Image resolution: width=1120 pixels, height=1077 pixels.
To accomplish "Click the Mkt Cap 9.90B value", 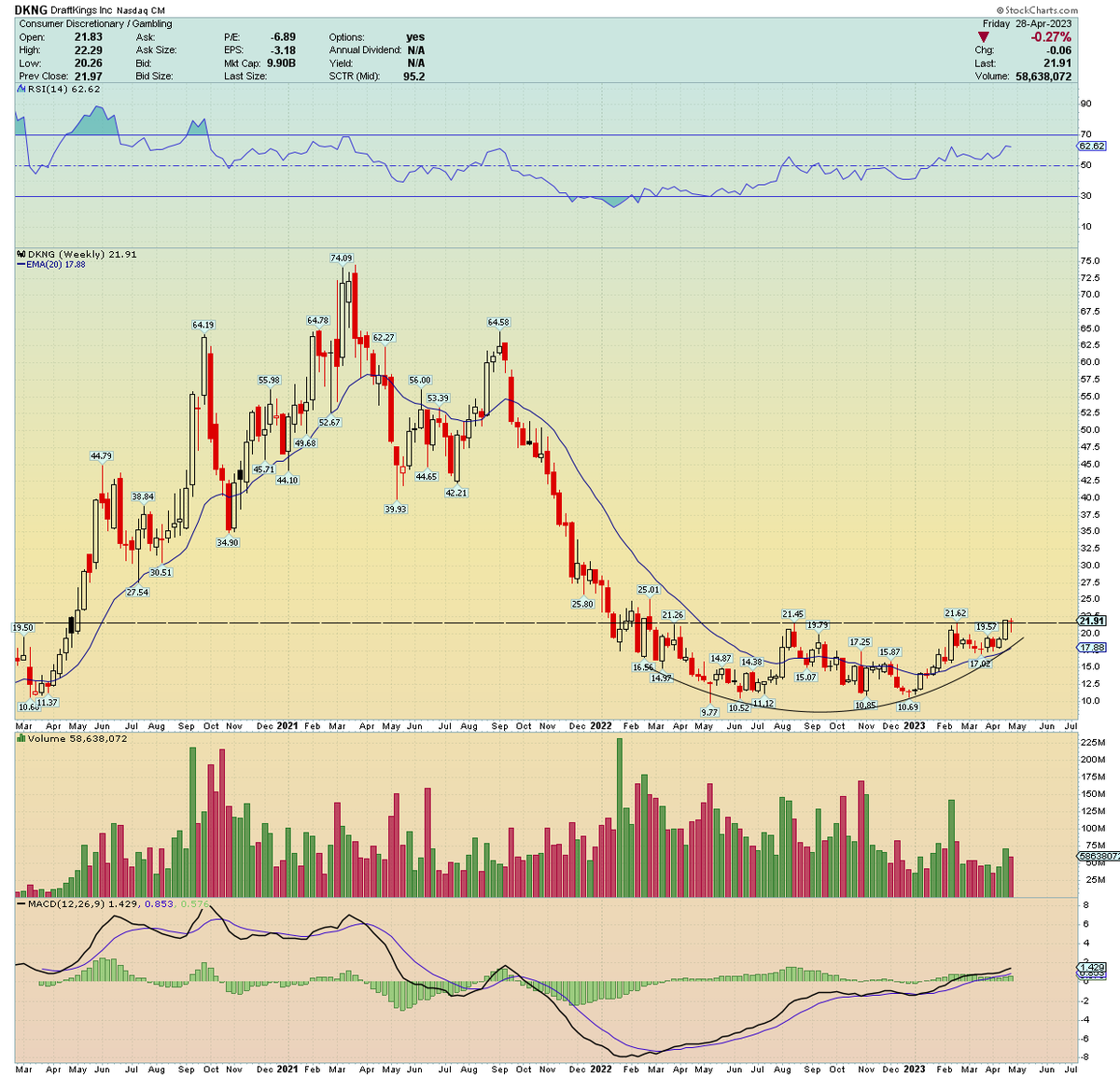I will 280,63.
